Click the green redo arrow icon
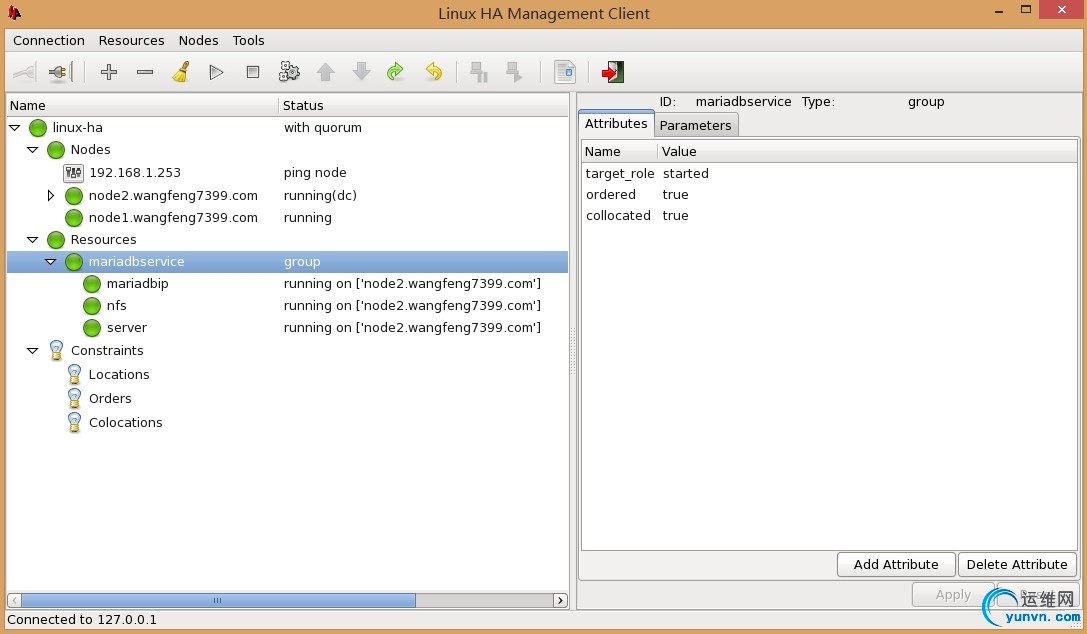The width and height of the screenshot is (1087, 634). [x=395, y=72]
